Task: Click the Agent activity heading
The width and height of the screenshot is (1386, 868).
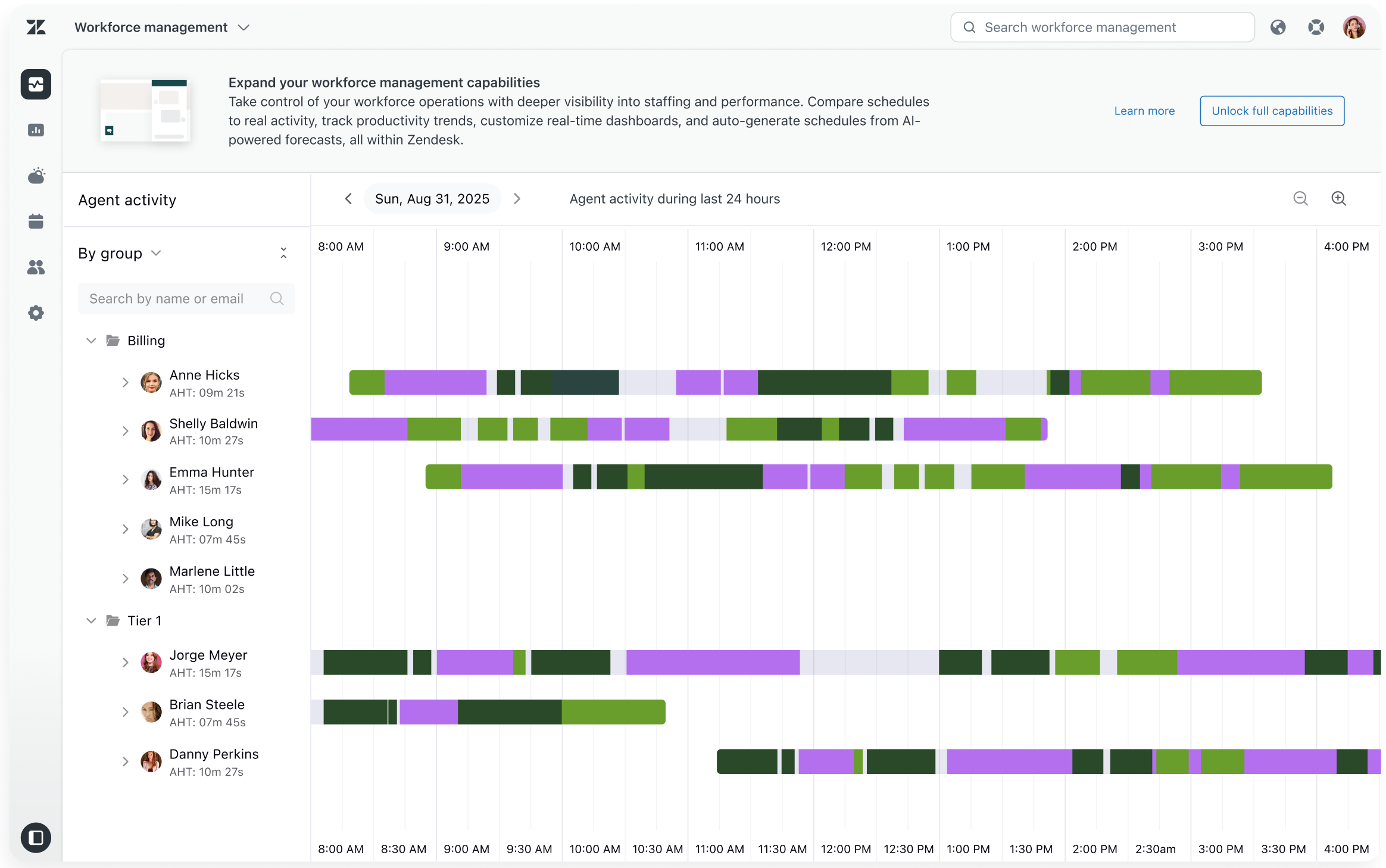Action: [x=127, y=200]
